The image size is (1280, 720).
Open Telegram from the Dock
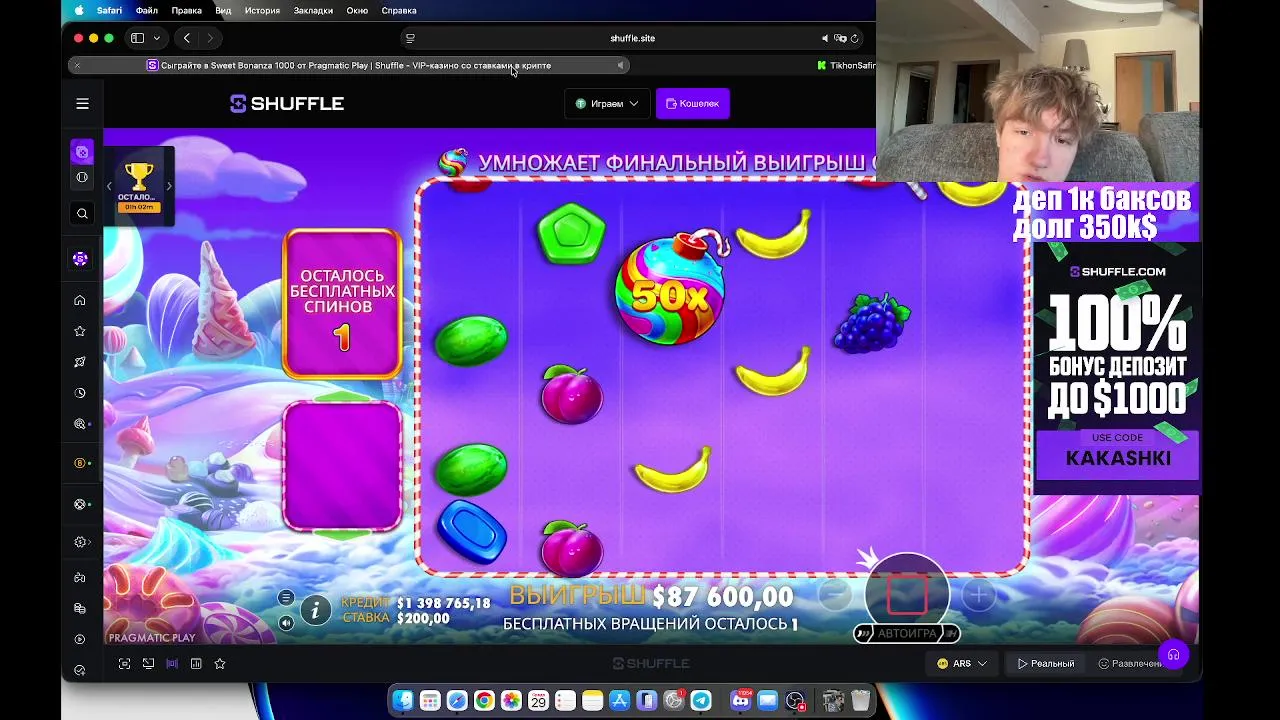[x=701, y=701]
